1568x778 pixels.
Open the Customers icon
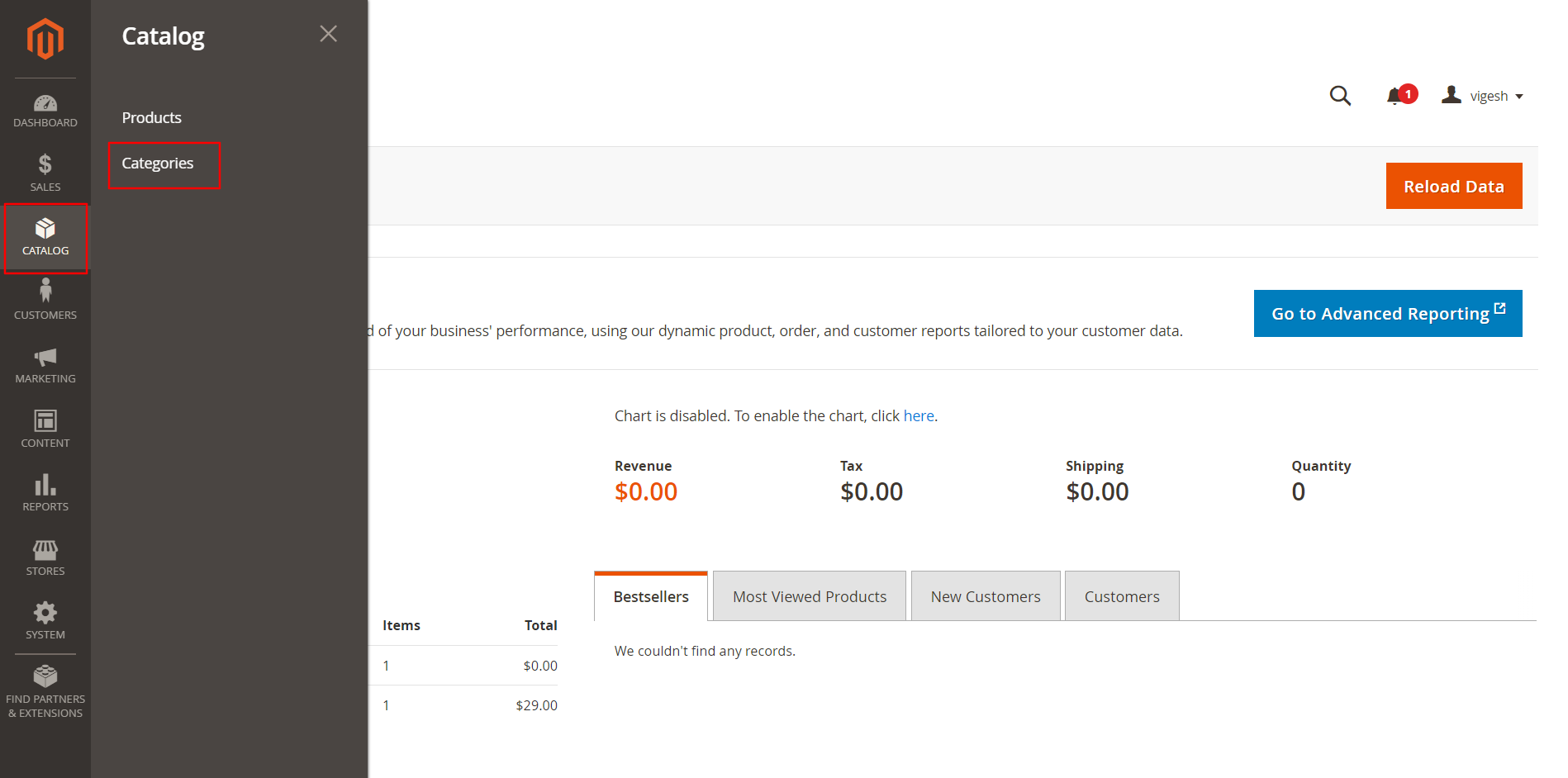[45, 295]
